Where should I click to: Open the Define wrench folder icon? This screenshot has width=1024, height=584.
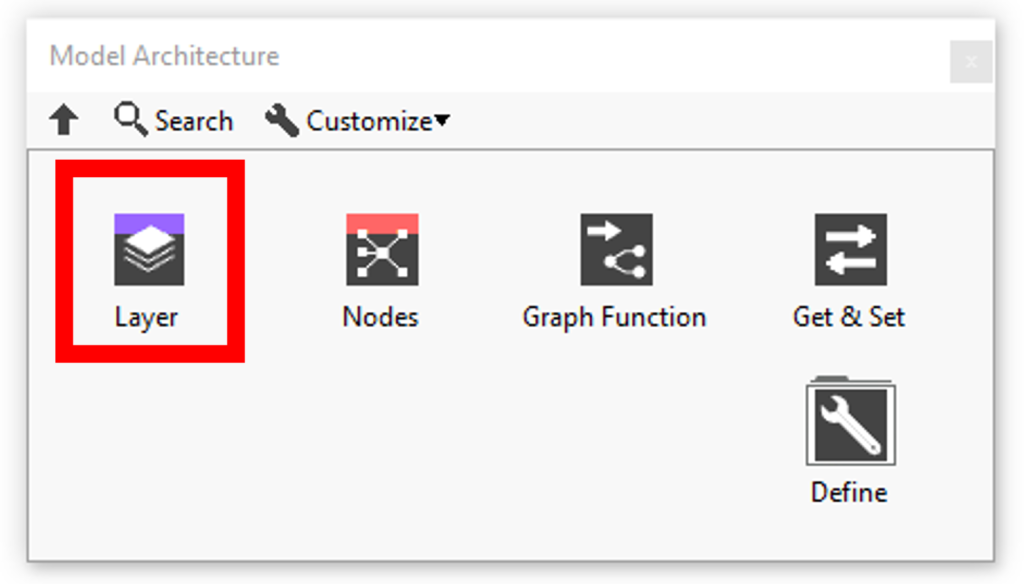[850, 421]
